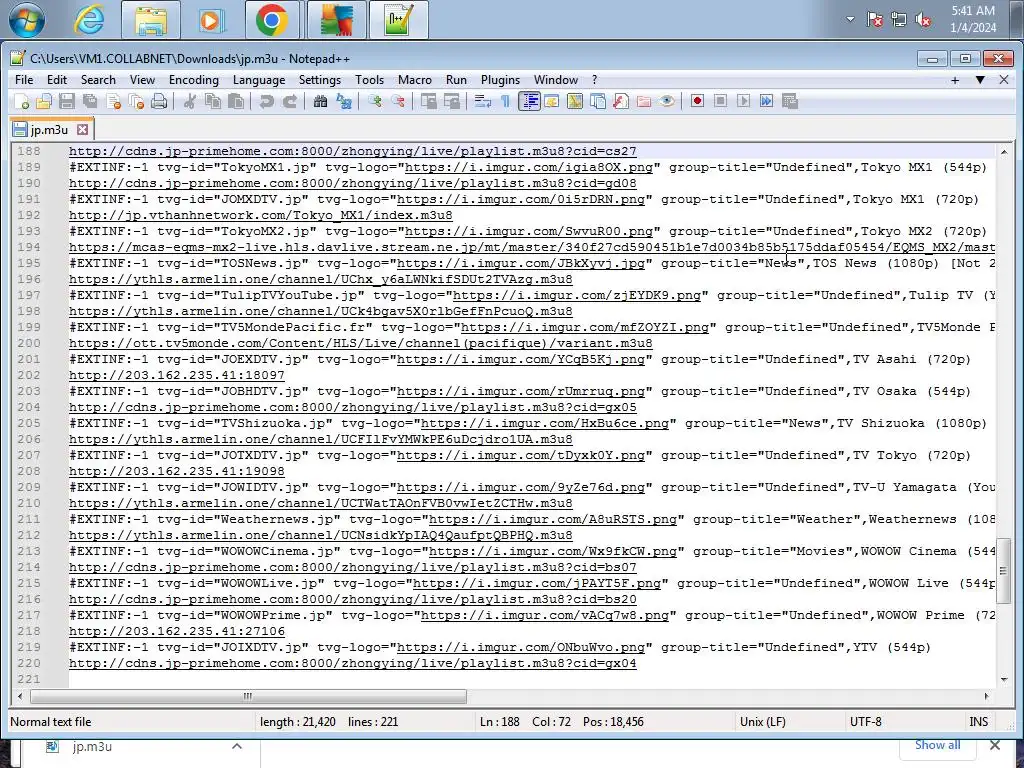Save current recorded macro toolbar icon
1024x768 pixels.
[790, 101]
